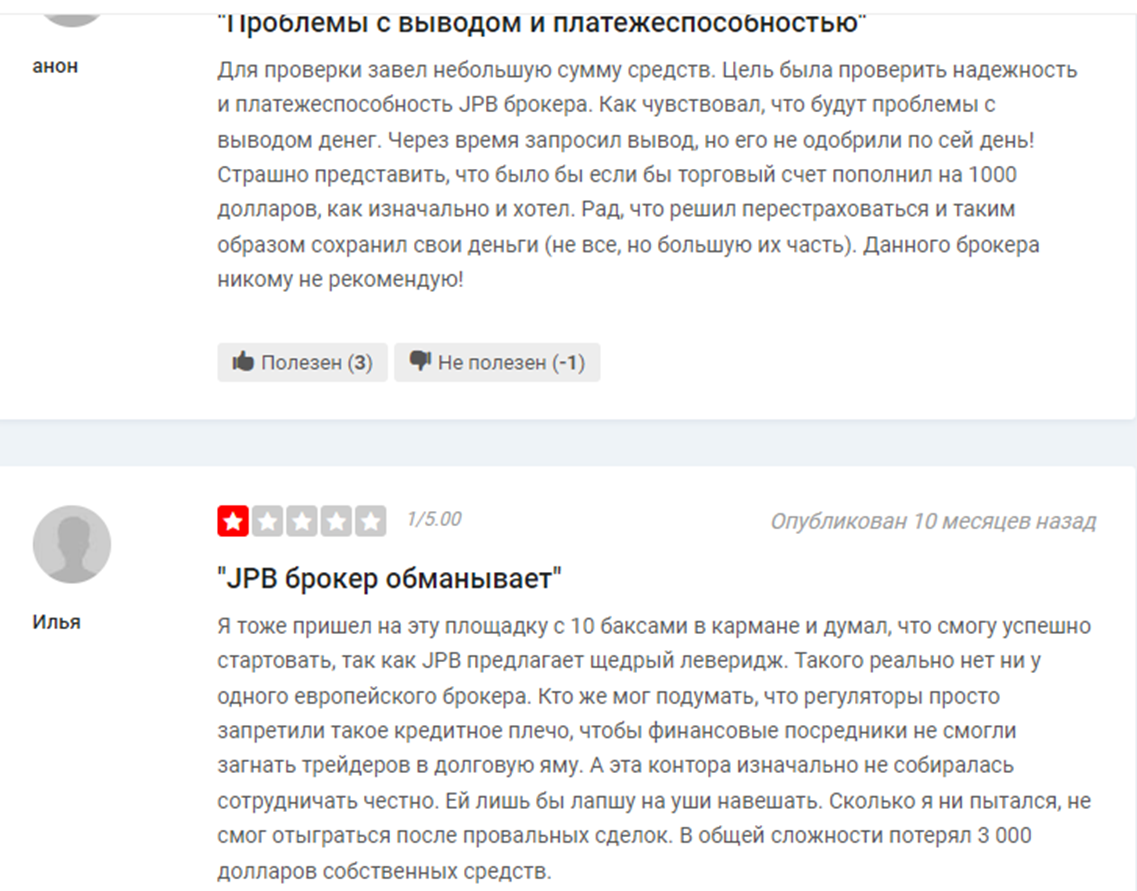Click the thumbs-down icon in Не полезен button
This screenshot has width=1137, height=891.
tap(420, 361)
